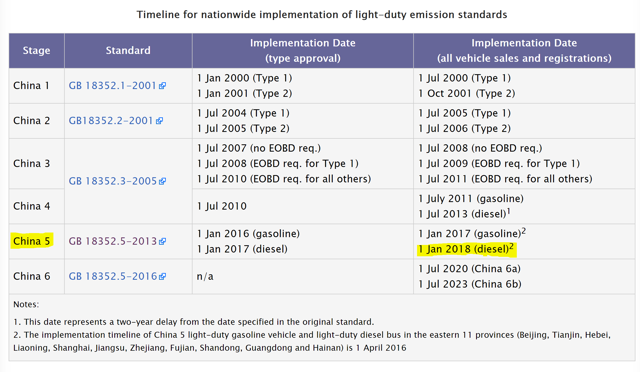The width and height of the screenshot is (640, 372).
Task: Open the GB18352.2-2001 standard link
Action: click(x=110, y=121)
